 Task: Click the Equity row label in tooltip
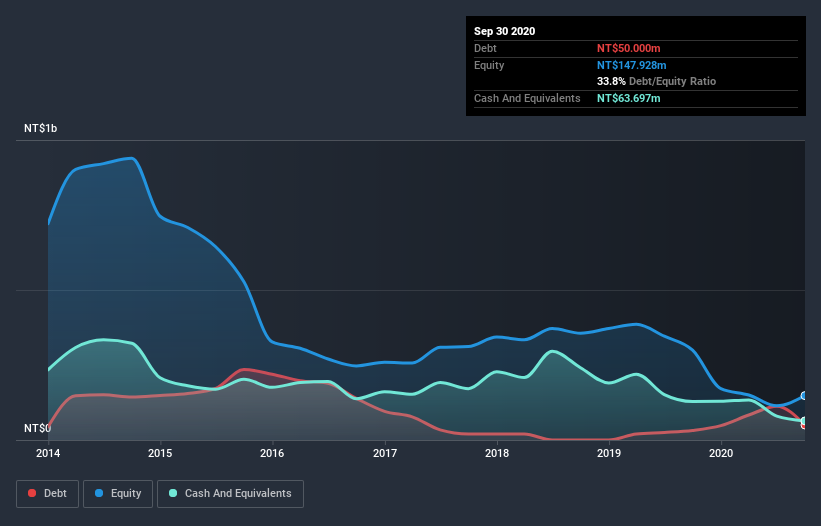[x=489, y=65]
